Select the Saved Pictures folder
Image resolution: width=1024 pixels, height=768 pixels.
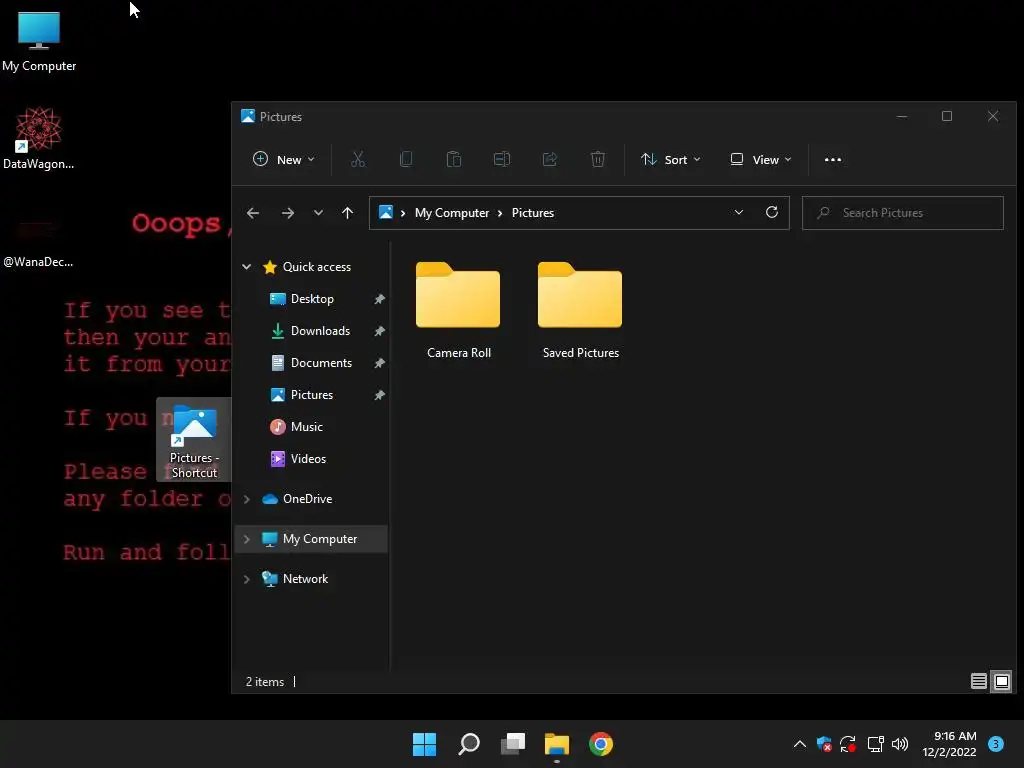coord(581,310)
